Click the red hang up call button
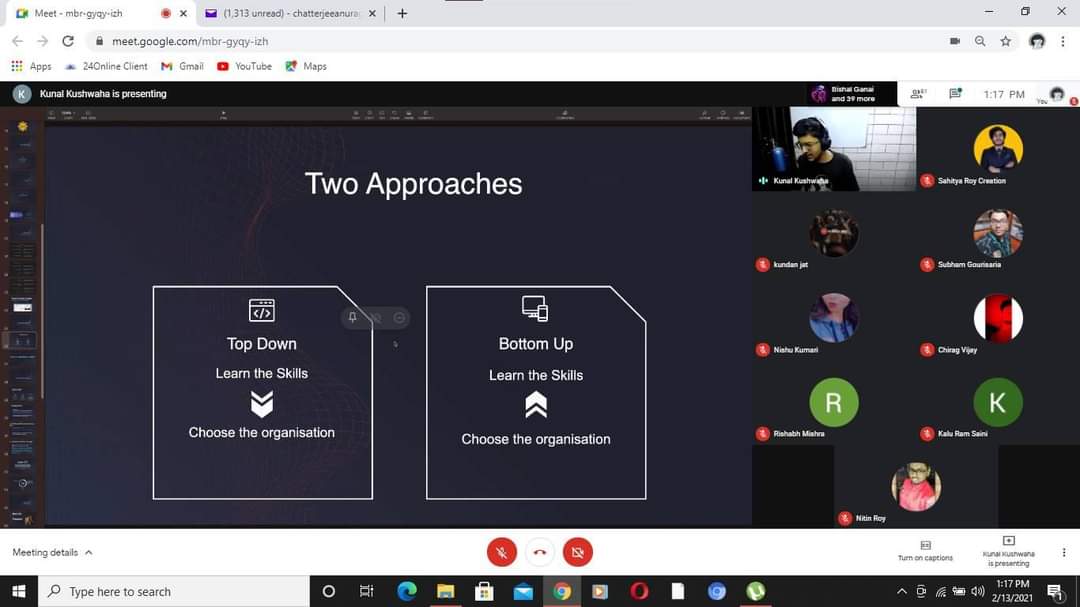 pos(540,552)
